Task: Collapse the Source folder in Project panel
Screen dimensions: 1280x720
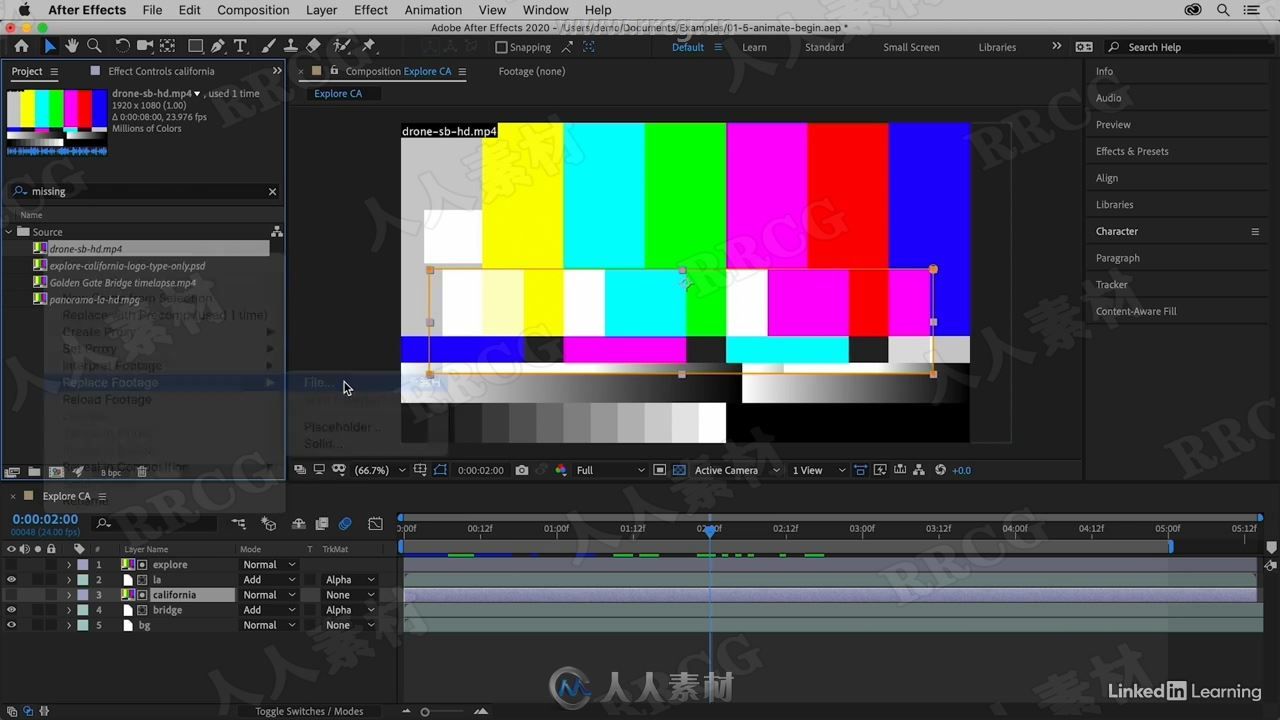Action: 9,232
